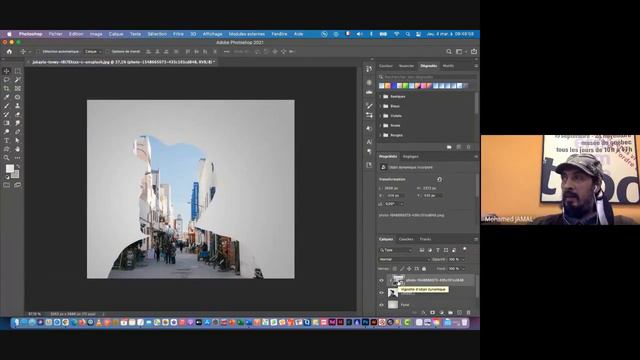This screenshot has width=640, height=360.
Task: Toggle the layer filter switch on
Action: click(x=464, y=249)
